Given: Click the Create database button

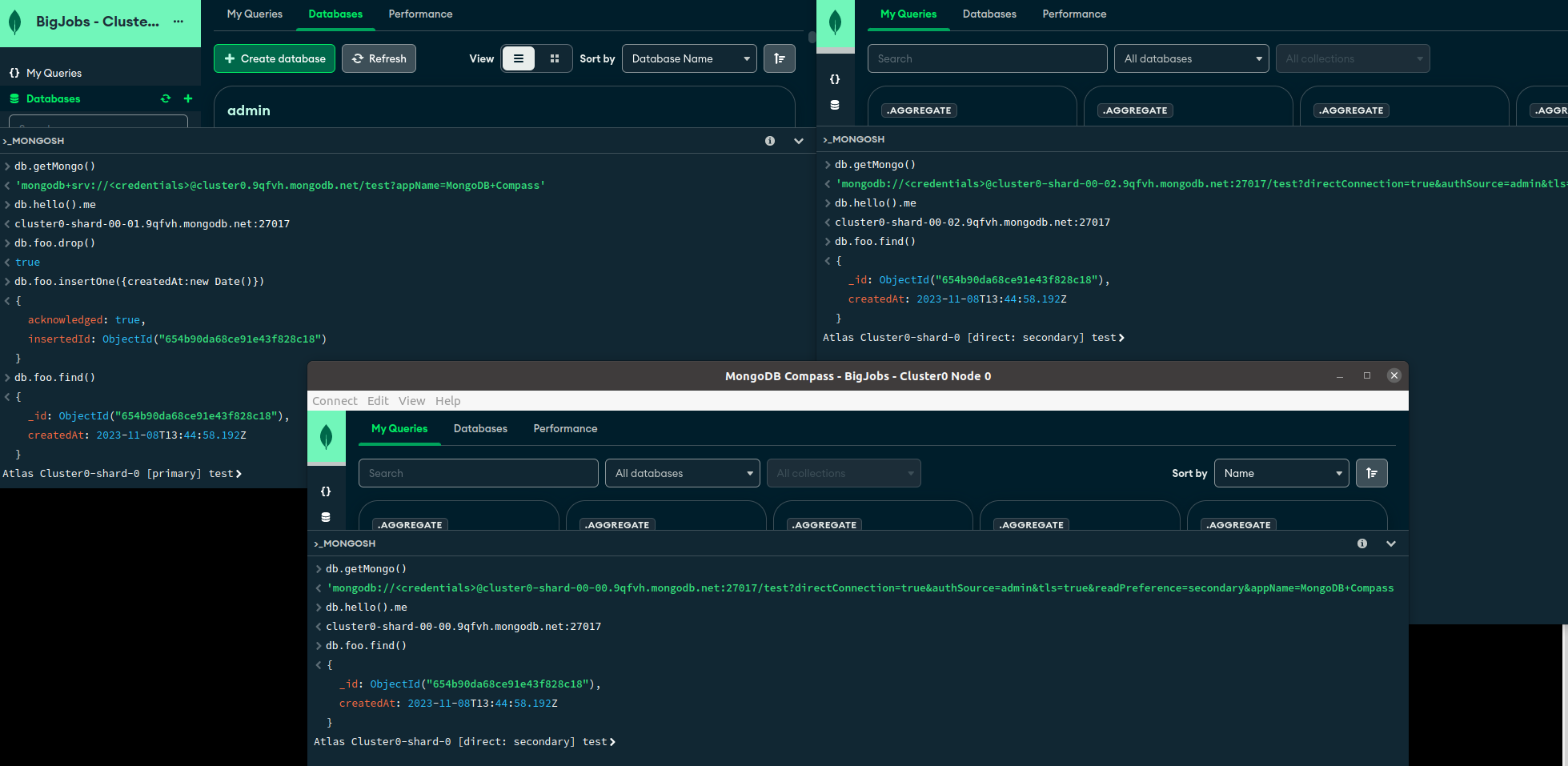Looking at the screenshot, I should pyautogui.click(x=275, y=58).
